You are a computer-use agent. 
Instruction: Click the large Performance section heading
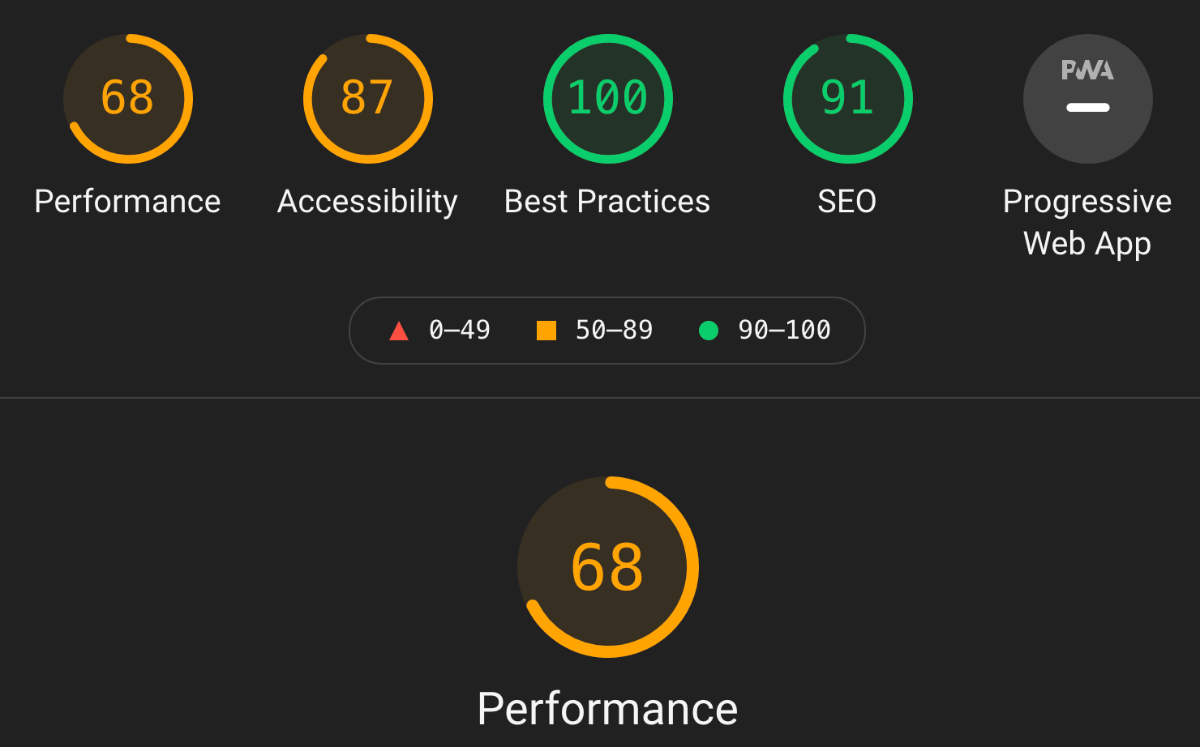click(608, 709)
